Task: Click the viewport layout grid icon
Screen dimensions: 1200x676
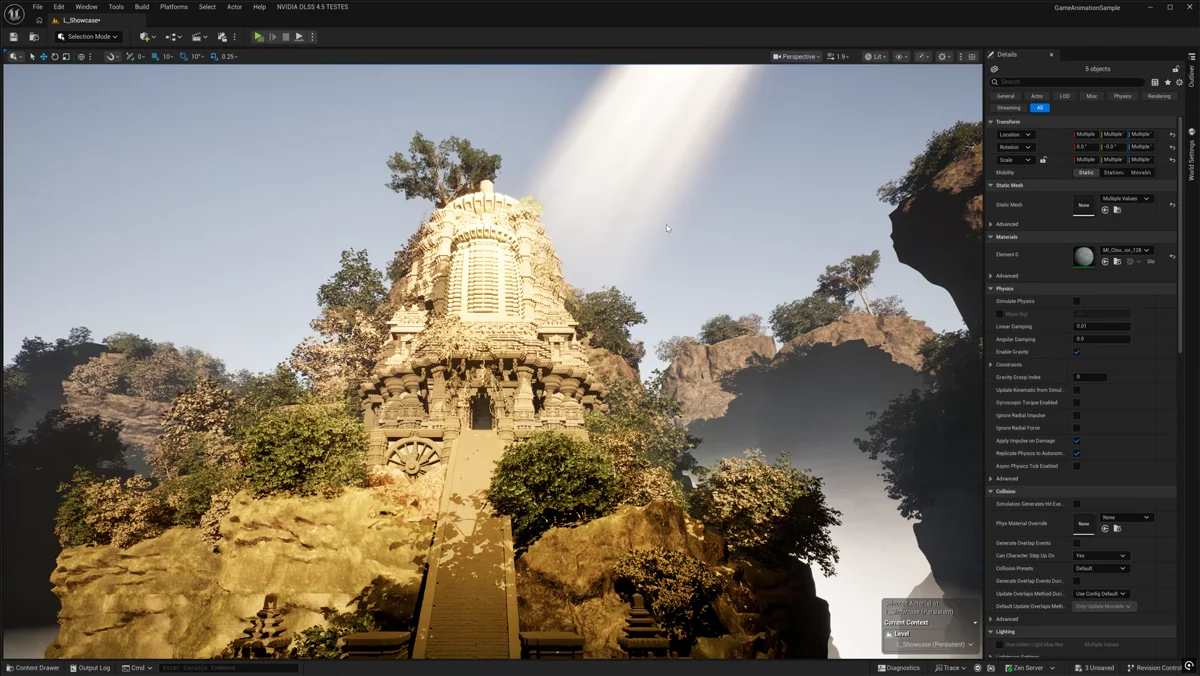Action: pos(972,57)
